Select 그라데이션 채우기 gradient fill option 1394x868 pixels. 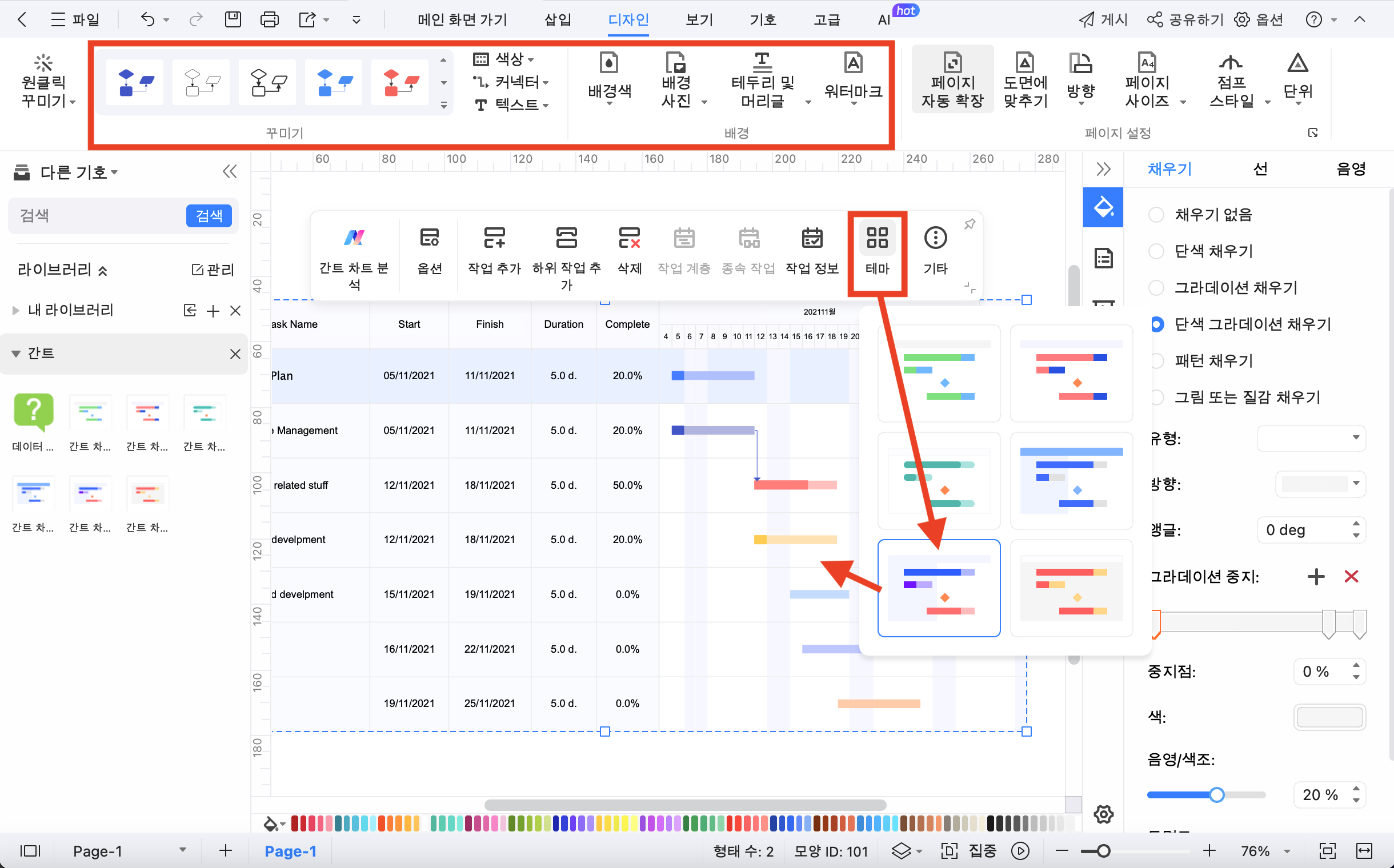(1156, 288)
